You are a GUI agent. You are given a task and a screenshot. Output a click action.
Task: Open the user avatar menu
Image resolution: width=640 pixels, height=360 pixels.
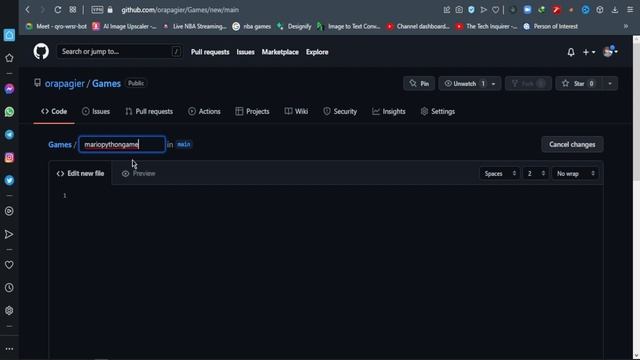coord(610,52)
